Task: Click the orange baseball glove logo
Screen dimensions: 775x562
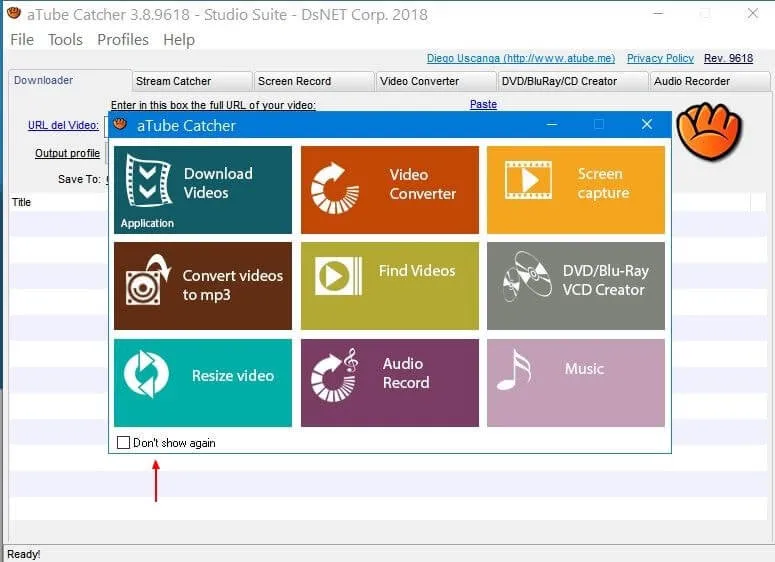Action: 709,130
